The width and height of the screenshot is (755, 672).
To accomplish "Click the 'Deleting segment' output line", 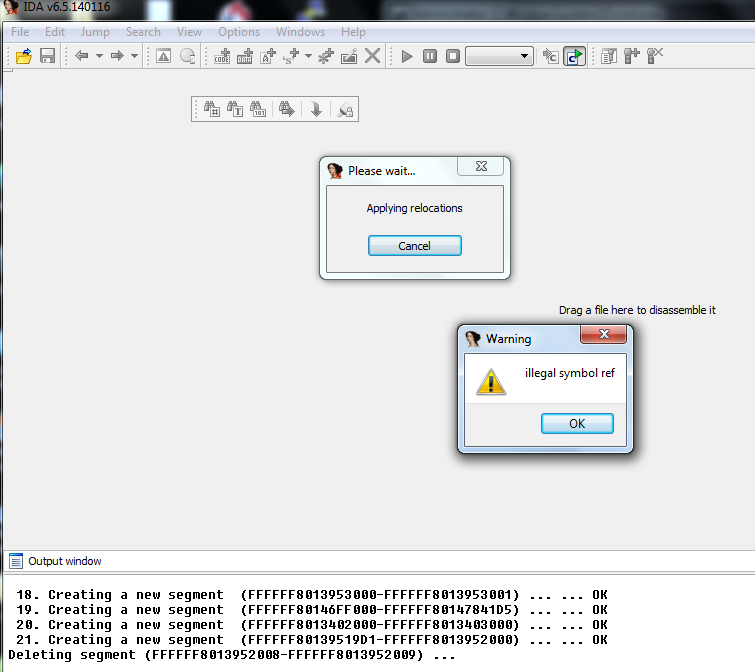I will [231, 655].
